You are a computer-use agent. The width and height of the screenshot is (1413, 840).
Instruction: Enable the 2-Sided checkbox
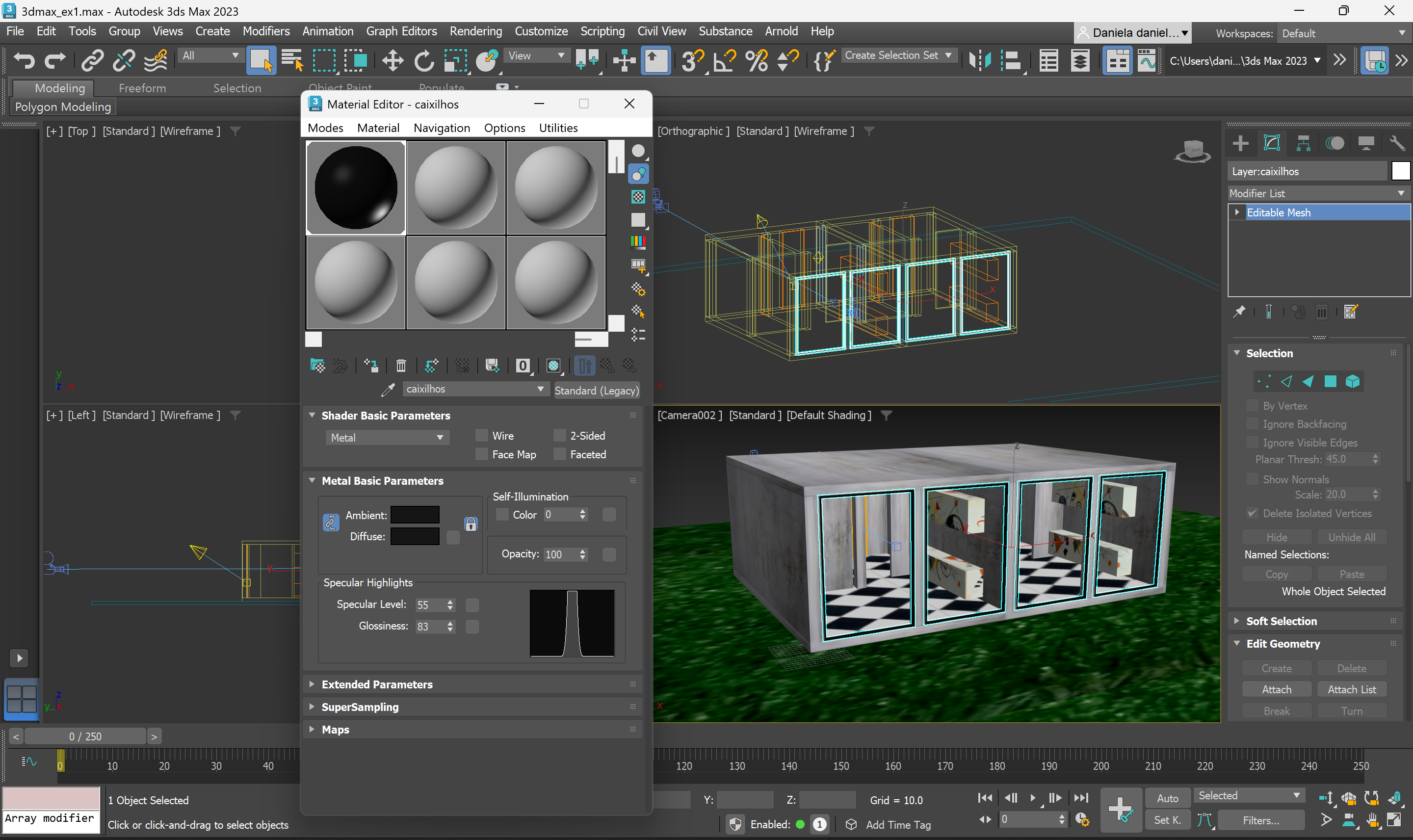559,435
